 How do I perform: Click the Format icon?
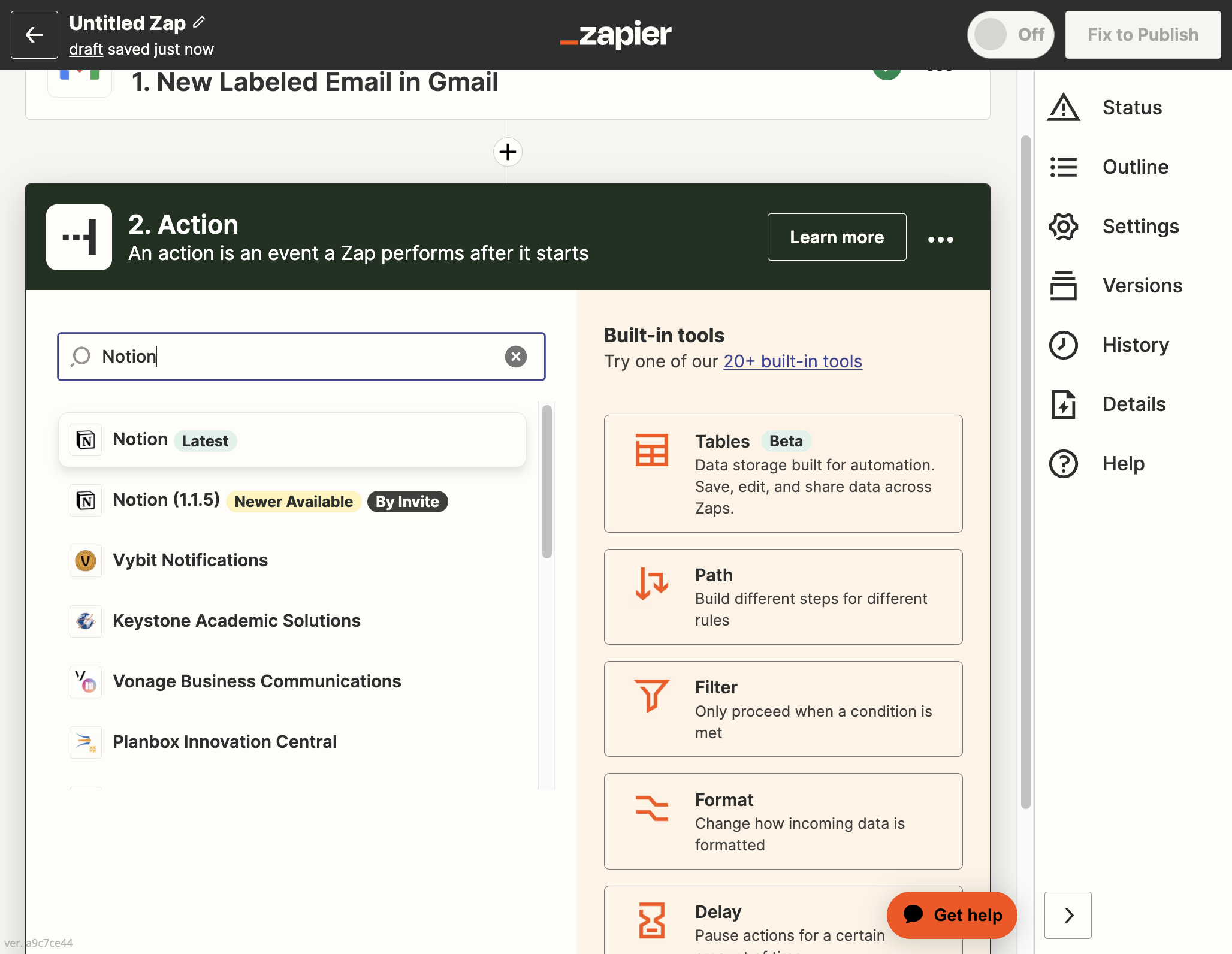pyautogui.click(x=651, y=808)
